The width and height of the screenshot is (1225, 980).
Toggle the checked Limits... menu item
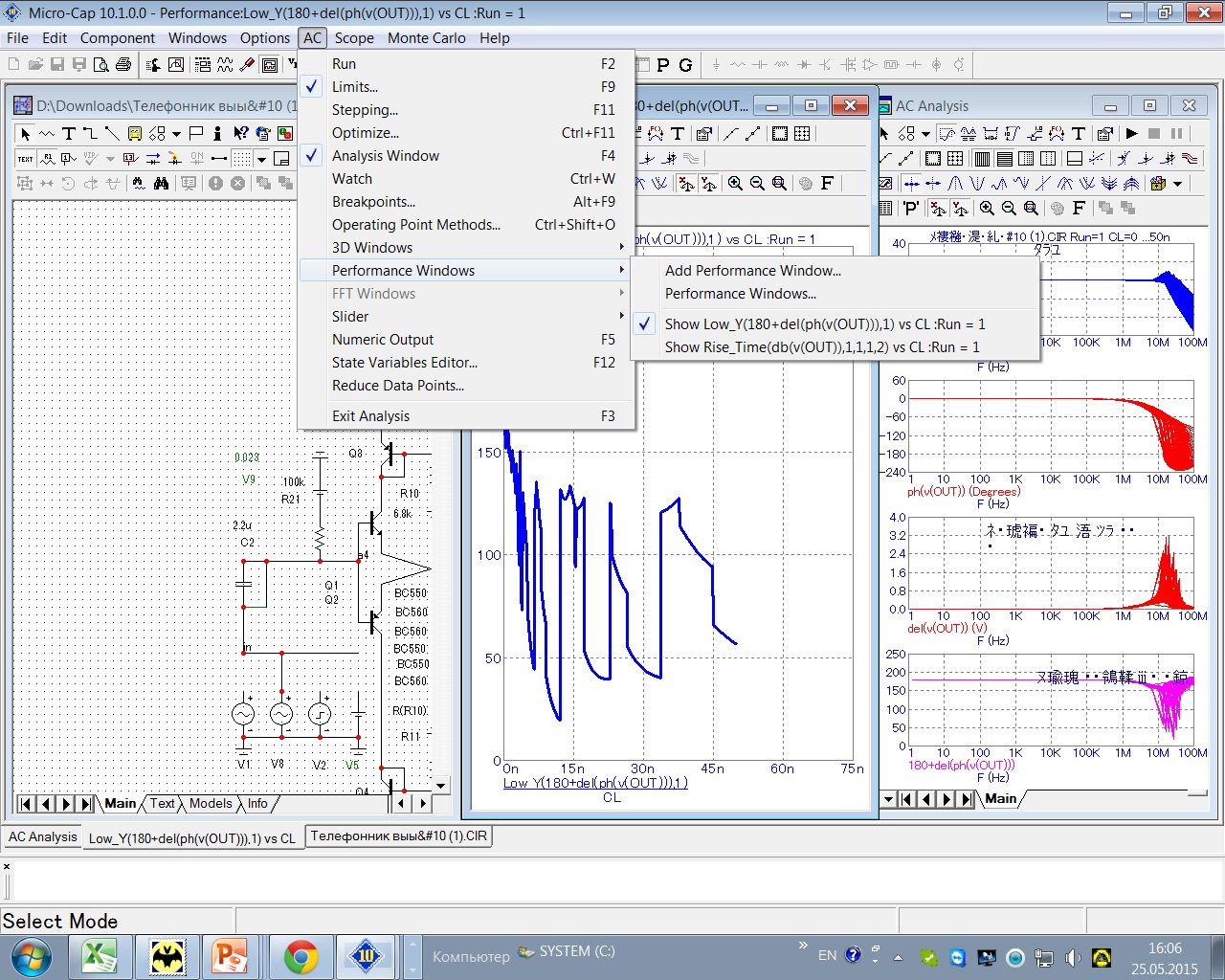coord(467,86)
